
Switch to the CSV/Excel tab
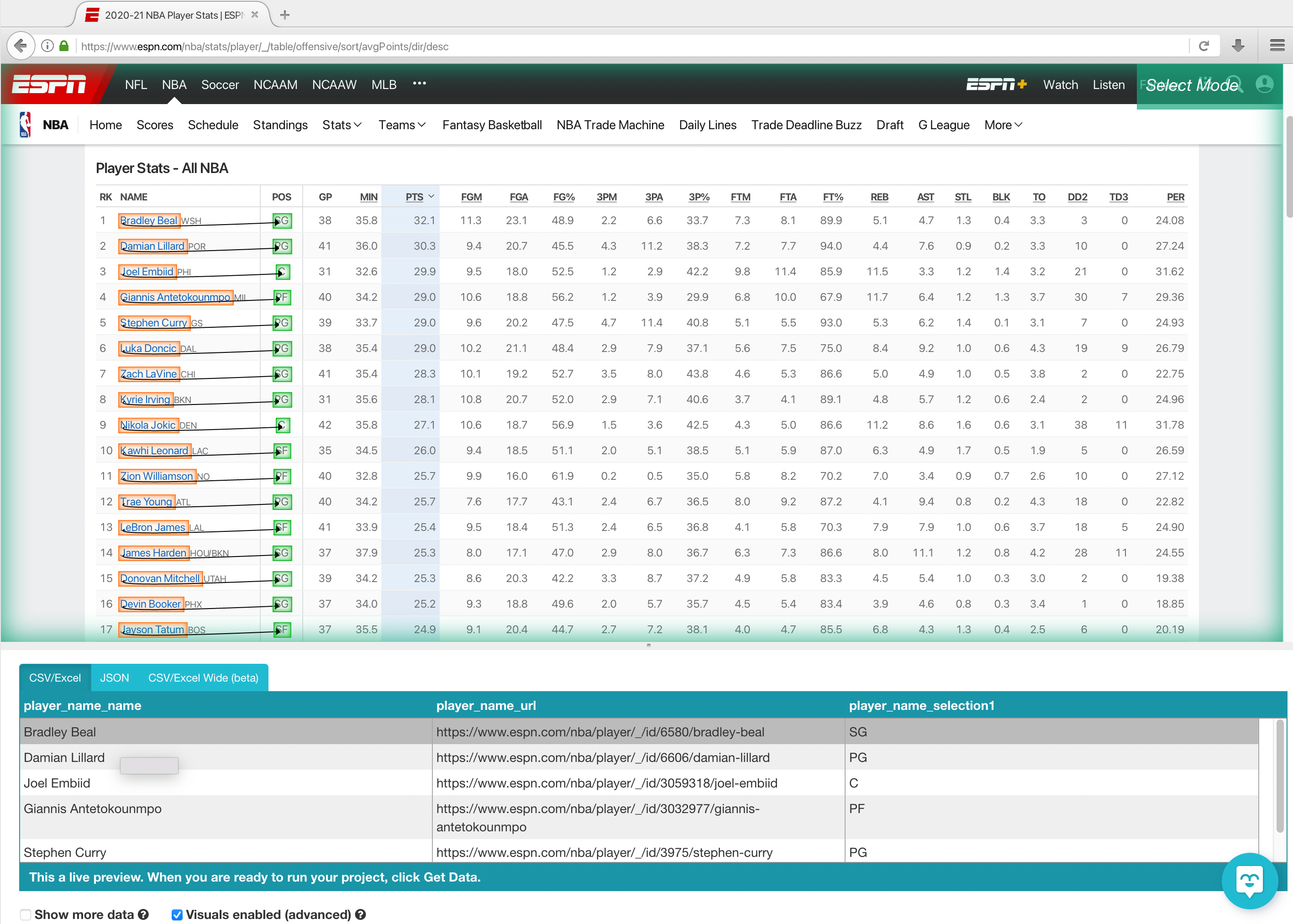tap(55, 677)
